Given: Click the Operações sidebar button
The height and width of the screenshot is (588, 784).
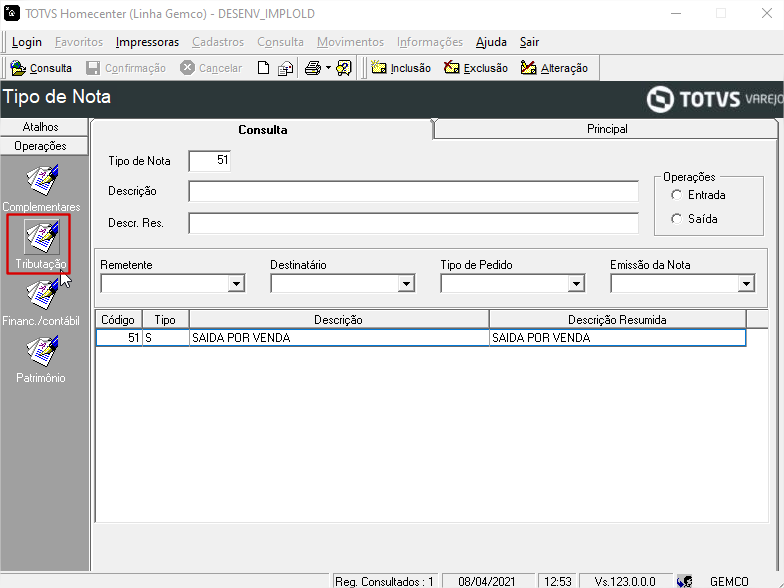Looking at the screenshot, I should [x=44, y=146].
